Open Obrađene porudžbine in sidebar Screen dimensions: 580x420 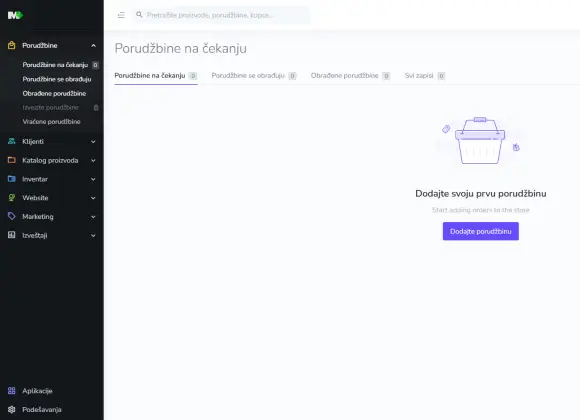point(54,94)
